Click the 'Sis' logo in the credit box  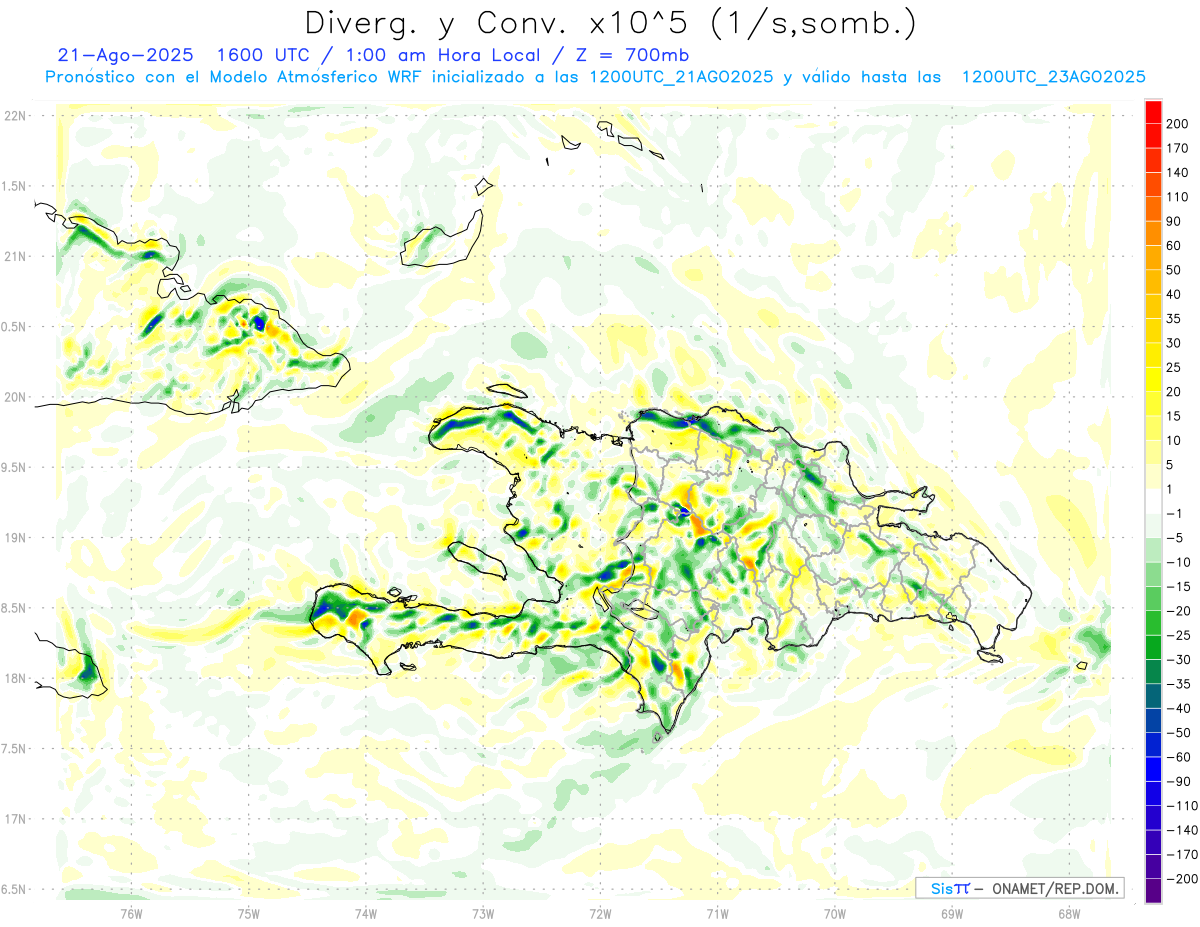point(942,888)
